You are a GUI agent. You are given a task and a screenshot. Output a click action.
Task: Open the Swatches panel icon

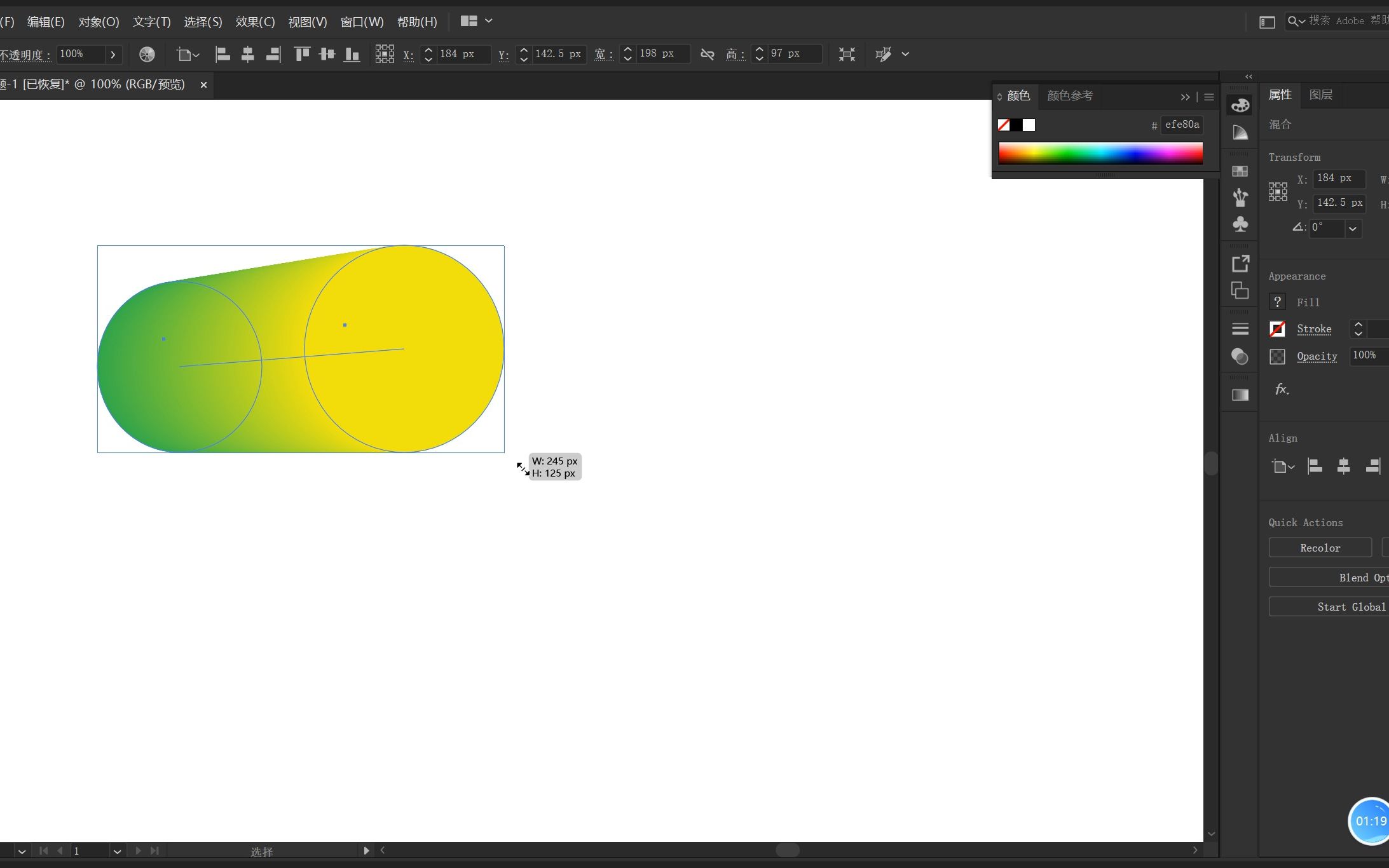(x=1240, y=171)
